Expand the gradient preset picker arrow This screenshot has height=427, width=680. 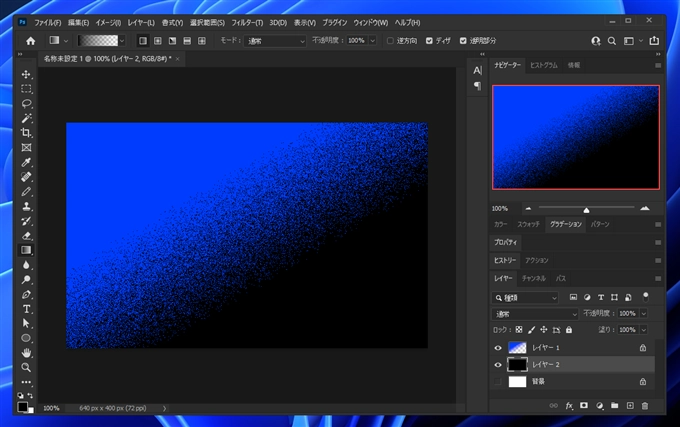coord(122,41)
